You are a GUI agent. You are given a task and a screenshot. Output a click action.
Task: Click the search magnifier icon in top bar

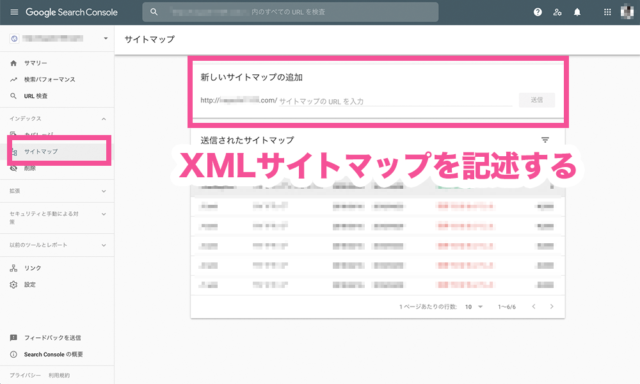coord(154,12)
